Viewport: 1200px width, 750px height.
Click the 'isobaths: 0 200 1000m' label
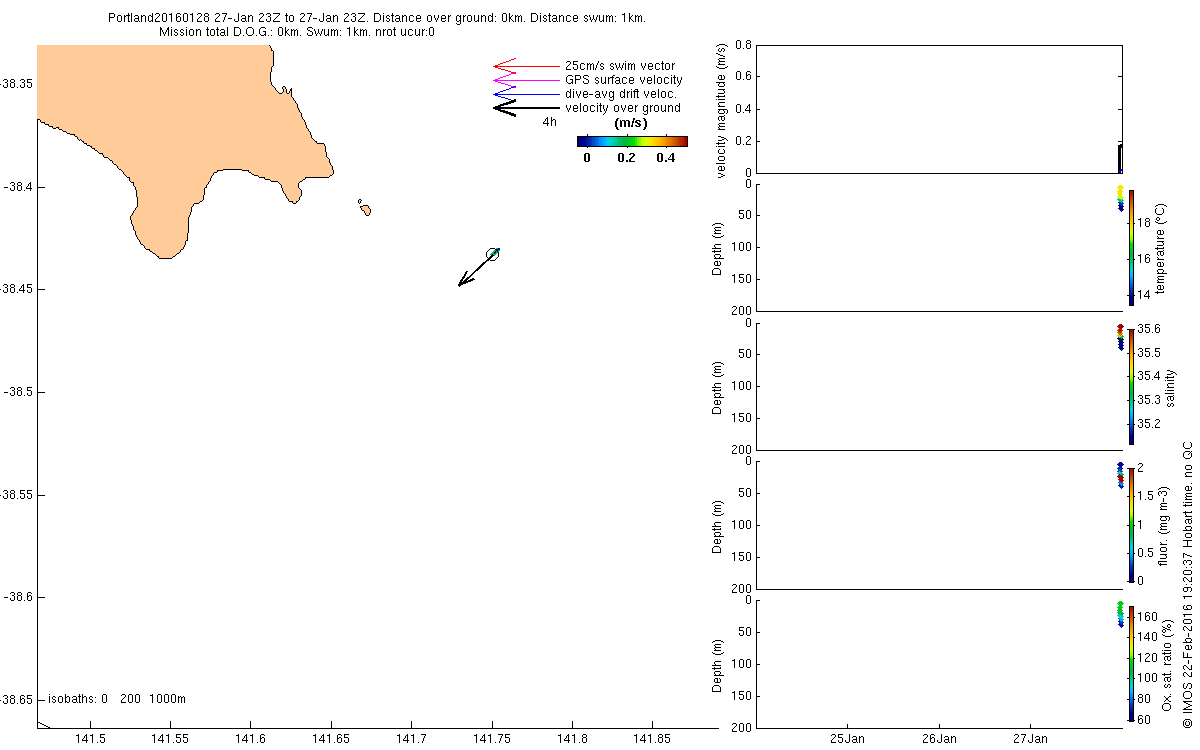point(118,699)
